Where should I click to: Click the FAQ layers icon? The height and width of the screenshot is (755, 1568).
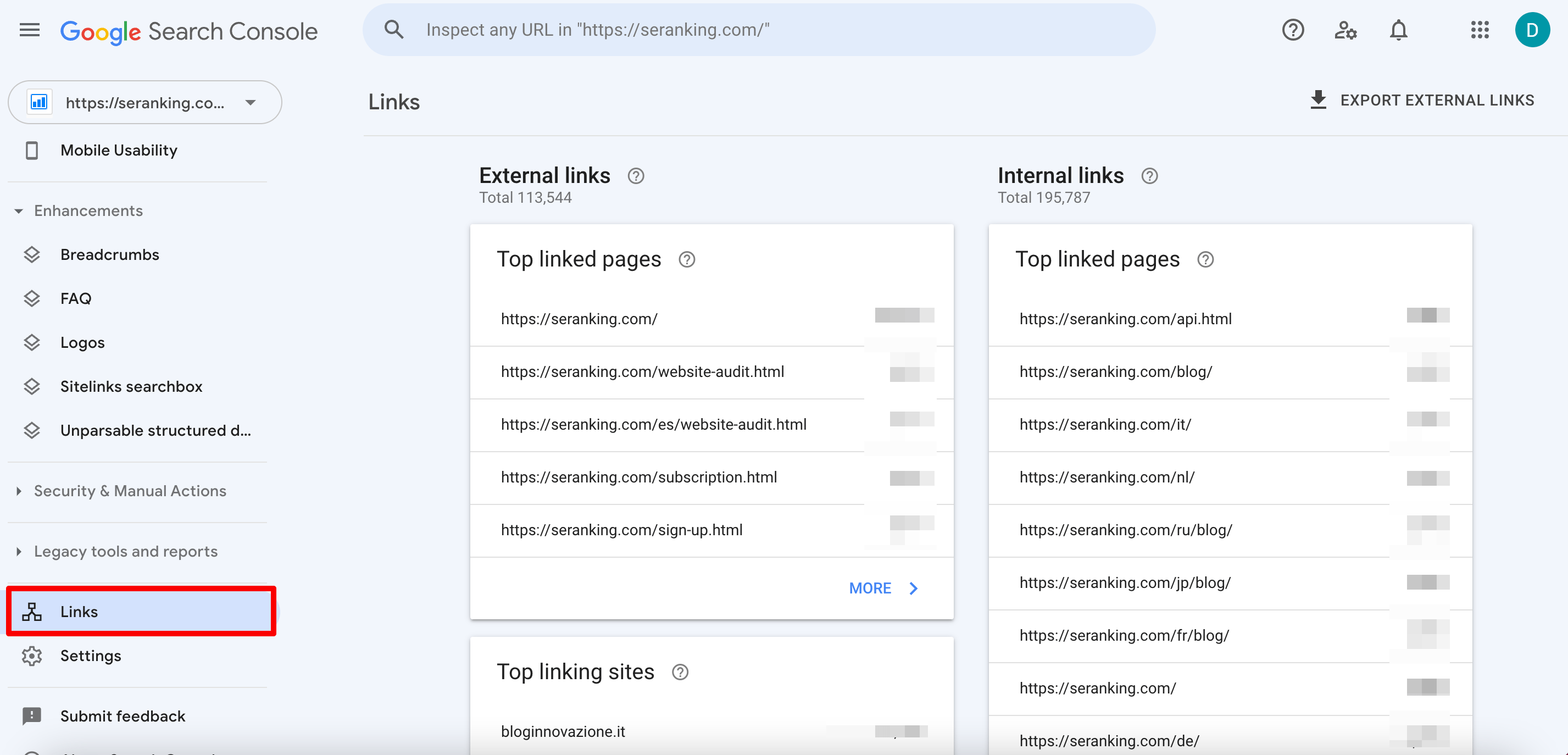click(x=32, y=298)
